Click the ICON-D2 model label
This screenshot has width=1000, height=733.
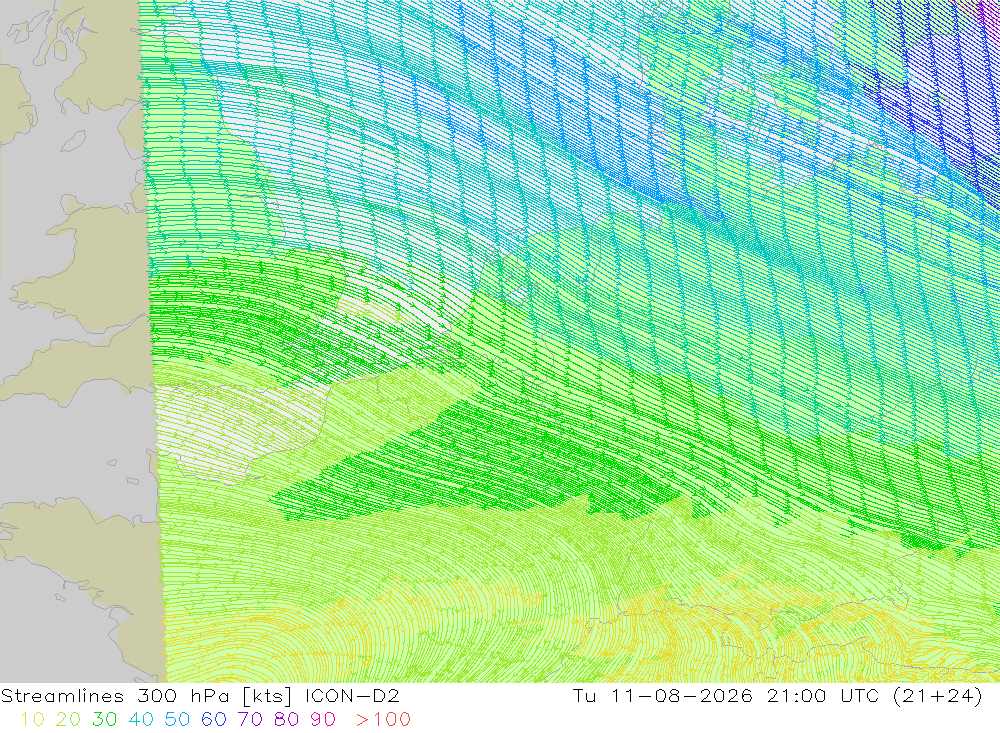click(352, 695)
